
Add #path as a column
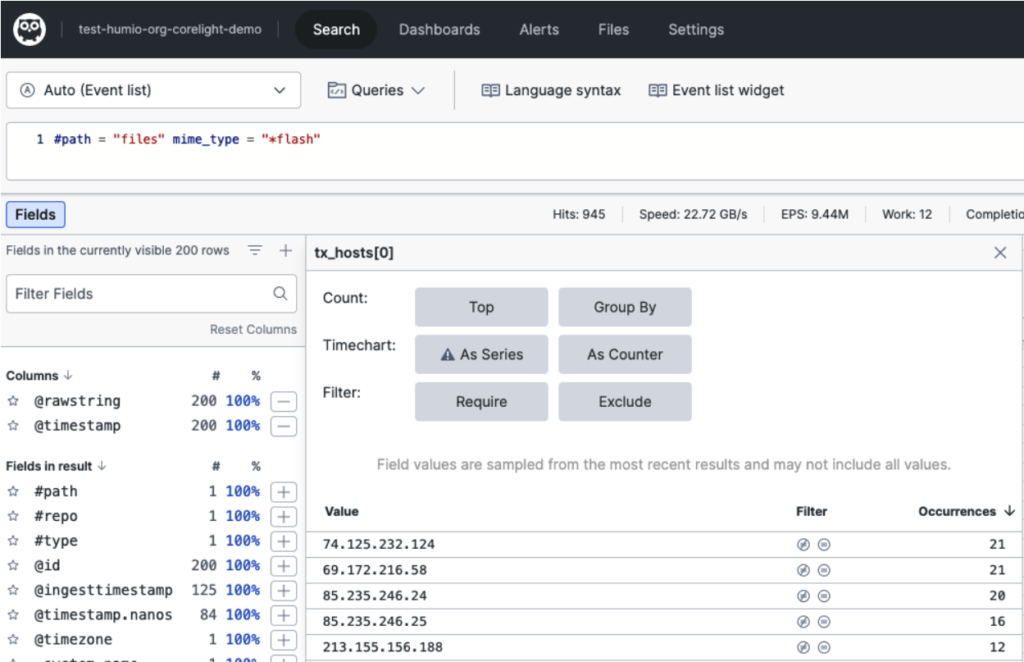[x=283, y=492]
